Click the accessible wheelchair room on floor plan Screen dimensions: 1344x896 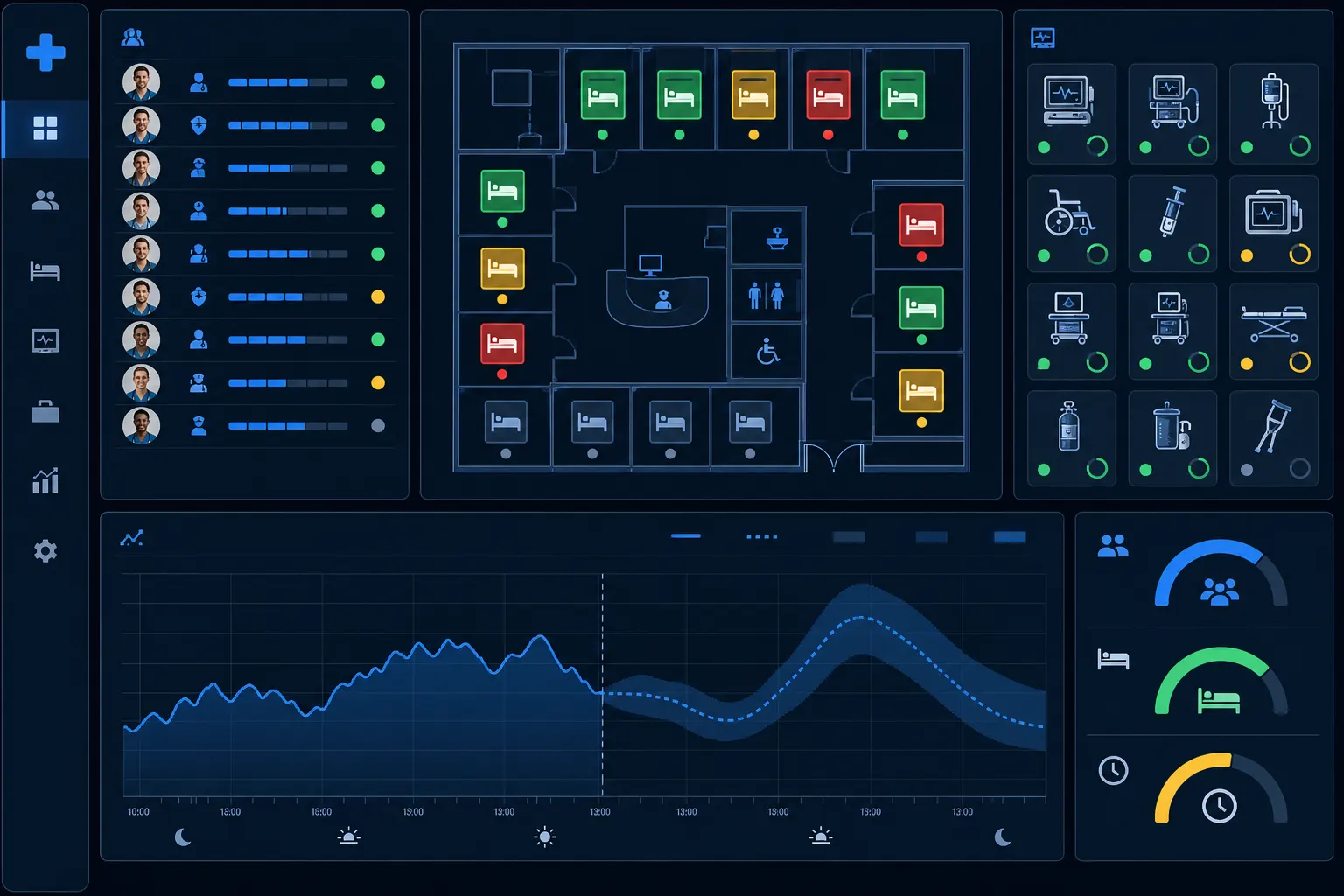click(767, 352)
